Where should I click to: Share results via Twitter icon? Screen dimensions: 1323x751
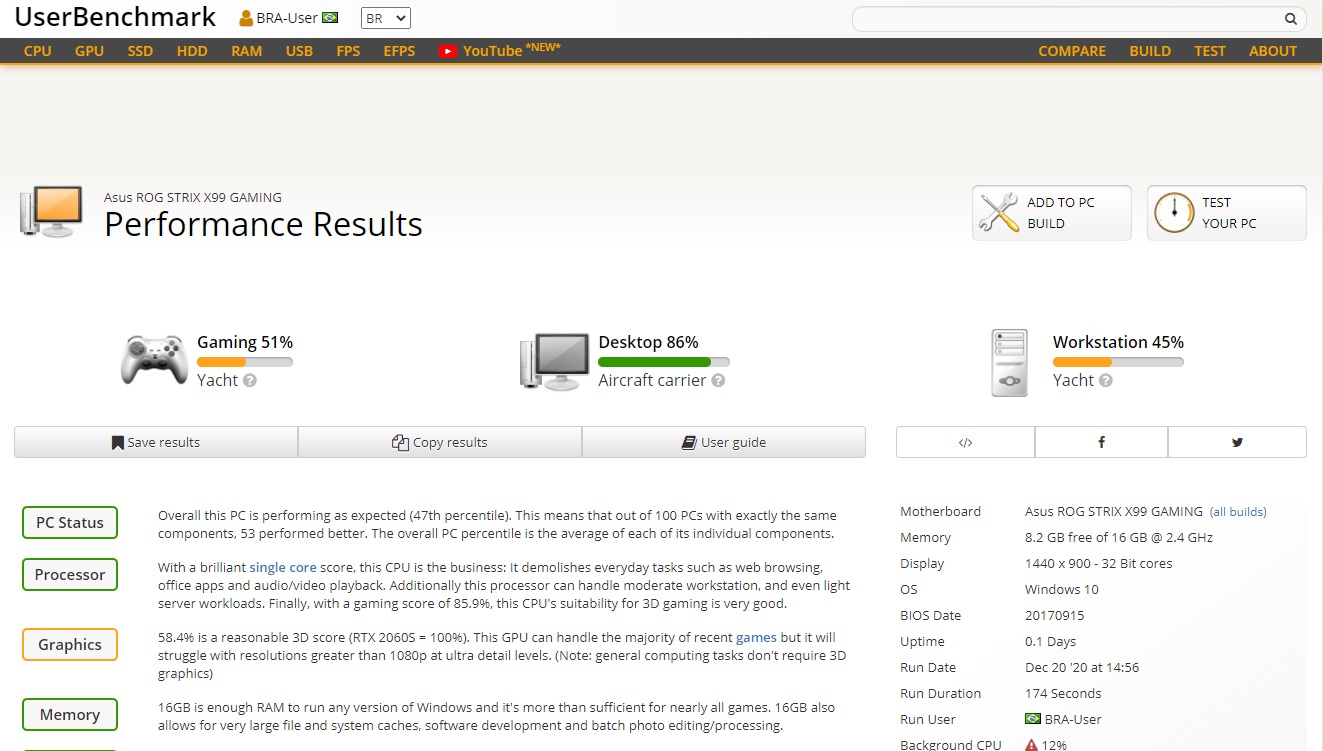[1237, 442]
